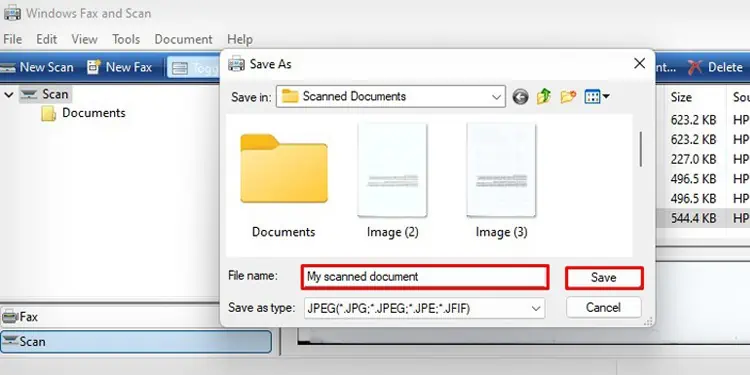Click the Delete toolbar button
Screen dimensions: 750x375
716,67
